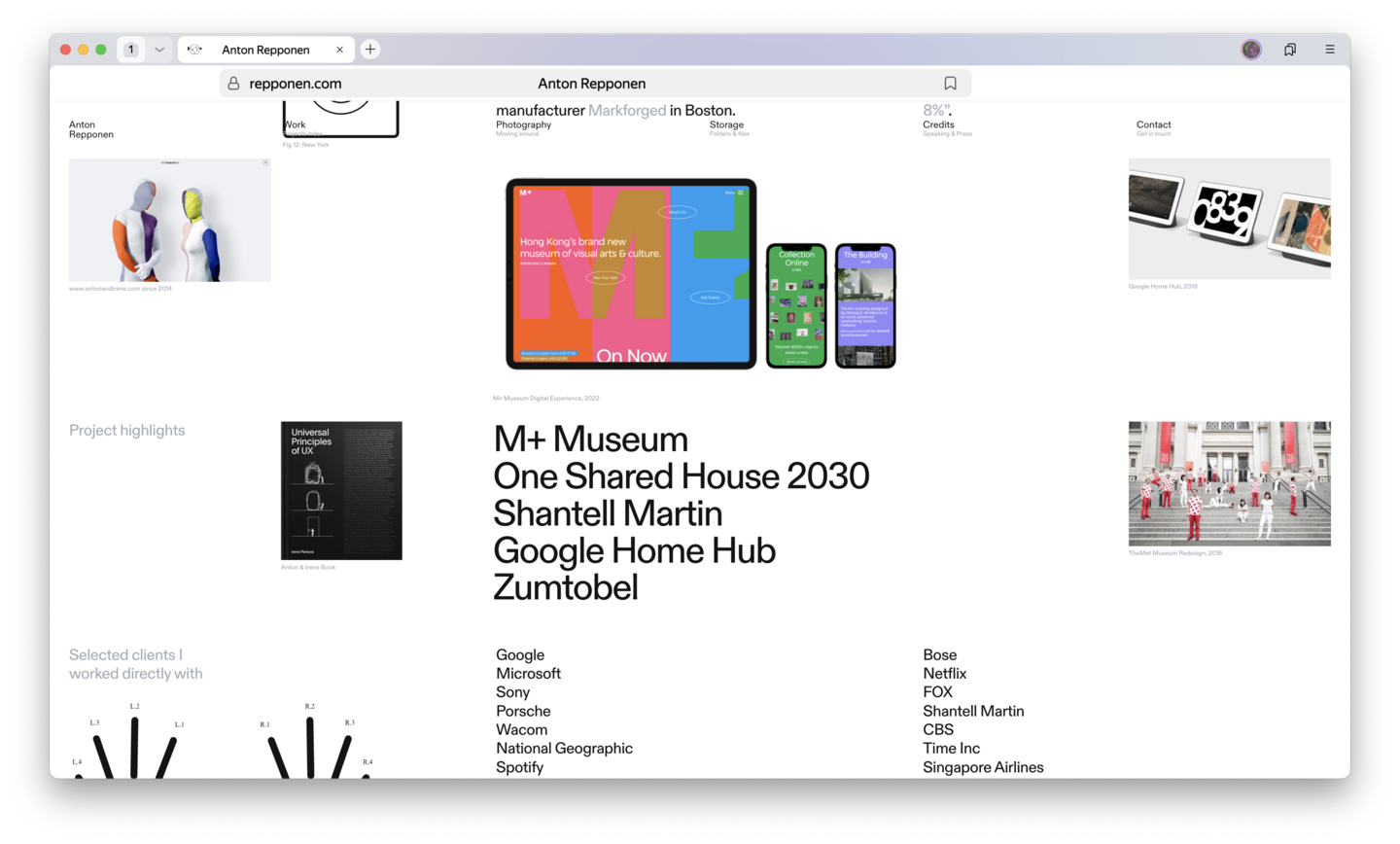Click the green Collection Online phone mockup
1400x844 pixels.
pos(796,305)
